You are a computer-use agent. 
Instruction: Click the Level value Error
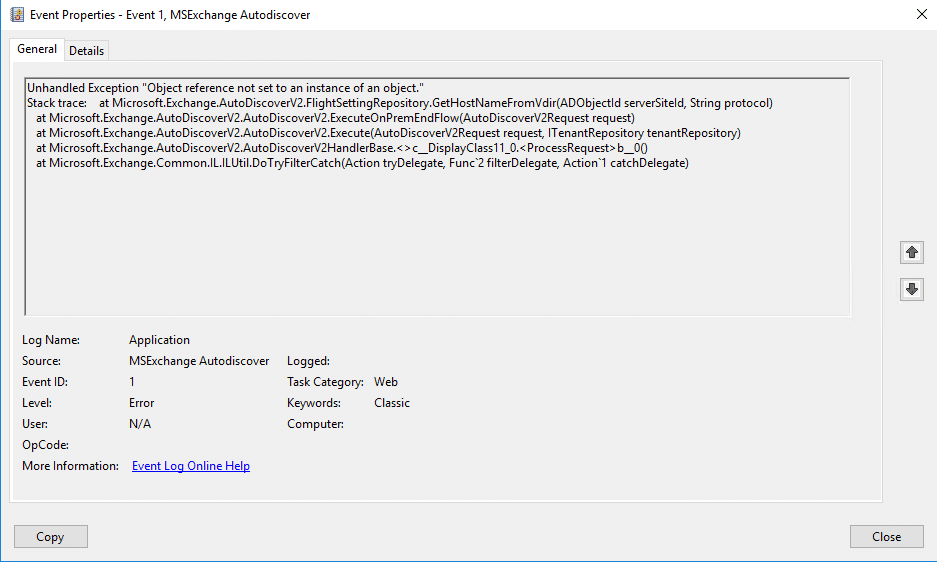click(142, 402)
